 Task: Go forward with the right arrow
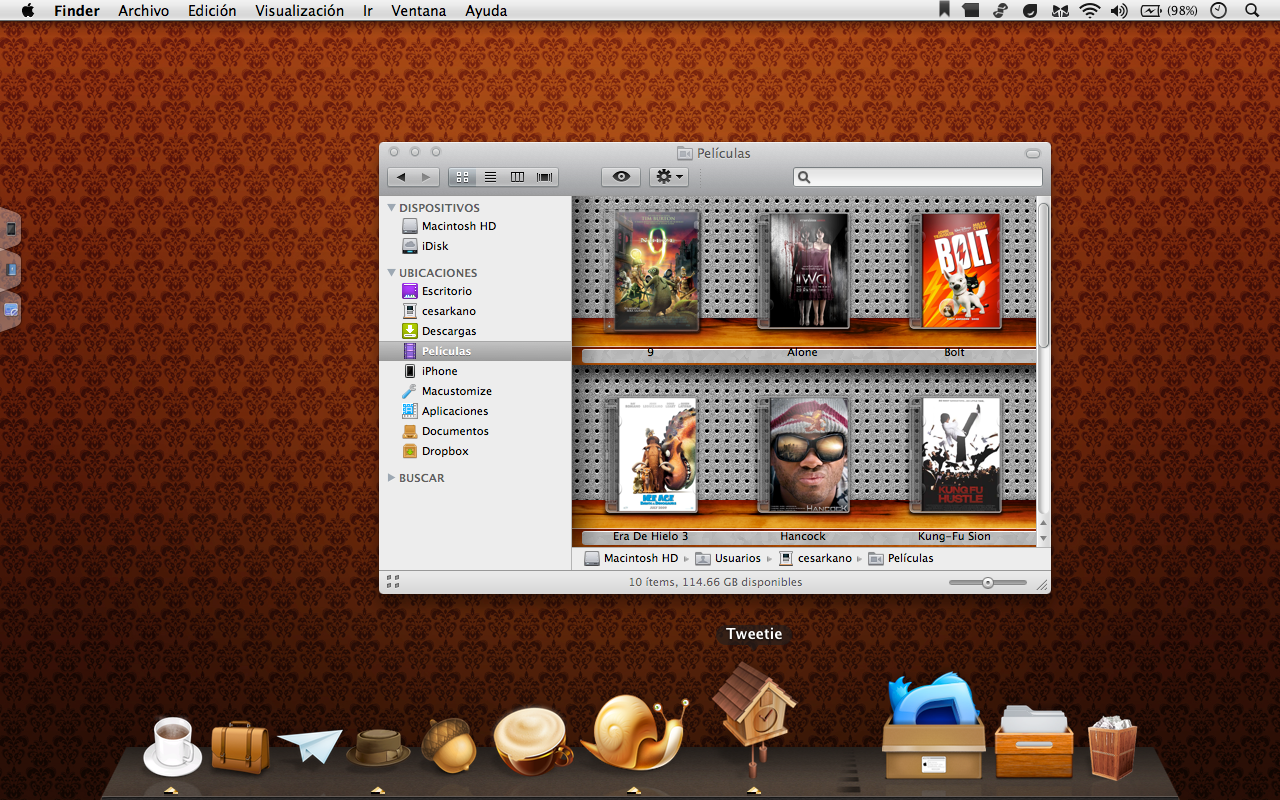click(x=427, y=177)
